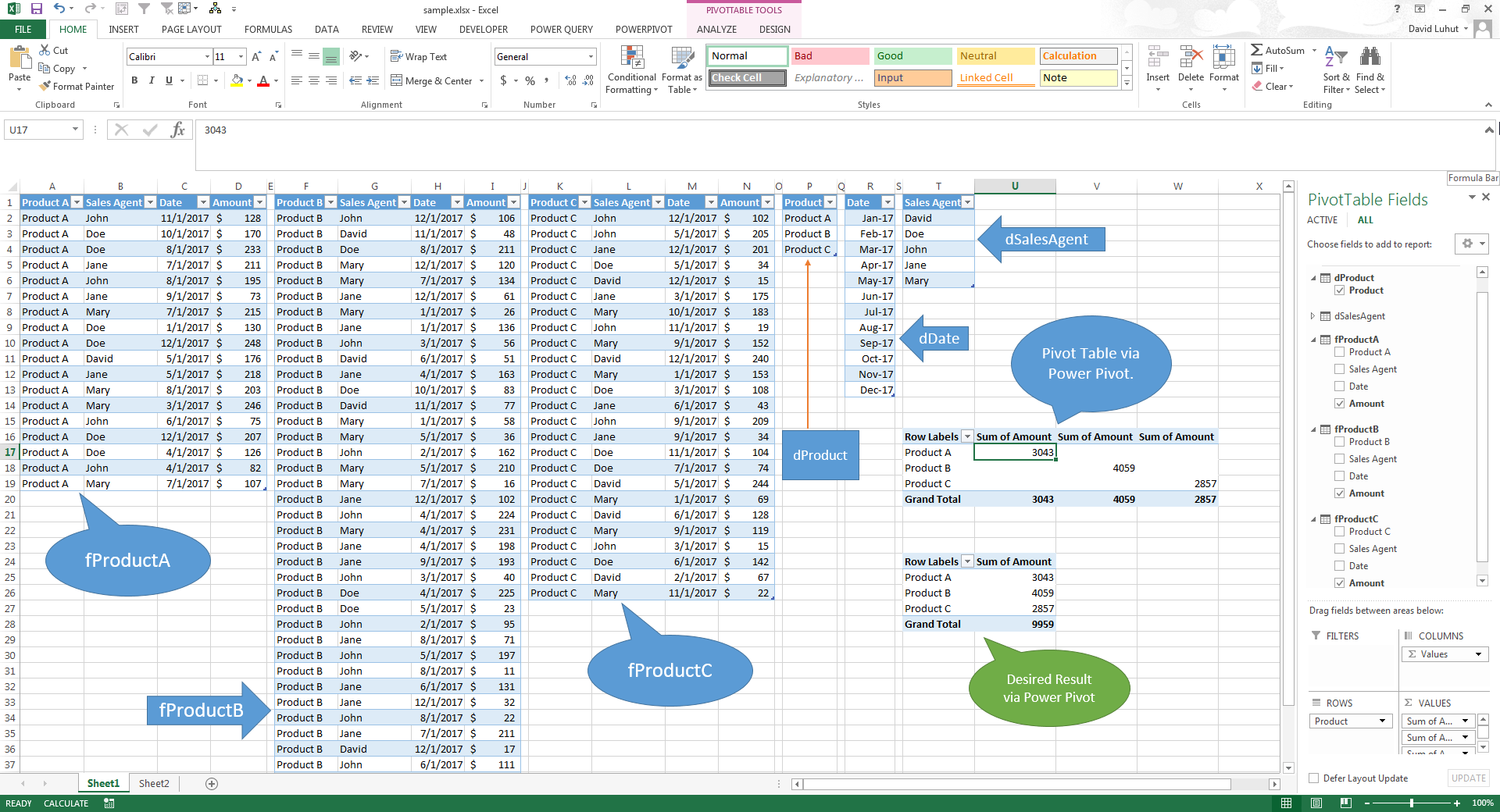Open the Font name dropdown
The height and width of the screenshot is (812, 1500).
207,56
